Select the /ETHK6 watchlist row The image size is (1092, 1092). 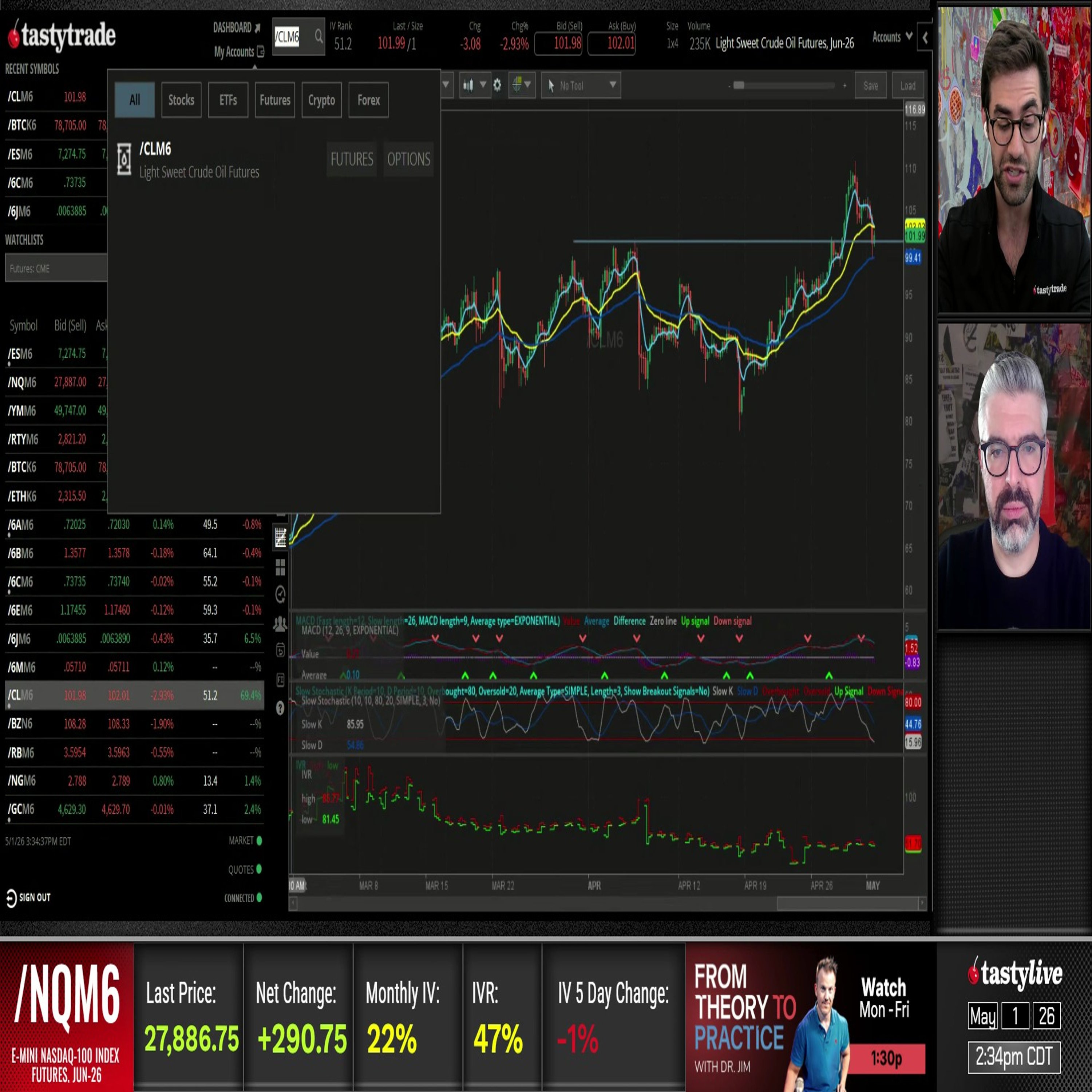click(x=55, y=496)
